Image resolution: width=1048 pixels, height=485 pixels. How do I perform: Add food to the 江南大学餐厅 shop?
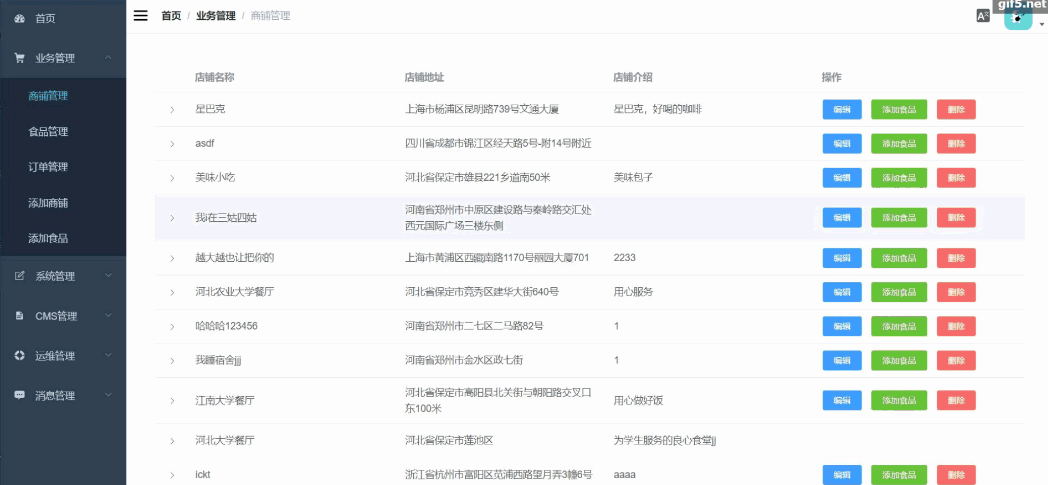tap(899, 400)
